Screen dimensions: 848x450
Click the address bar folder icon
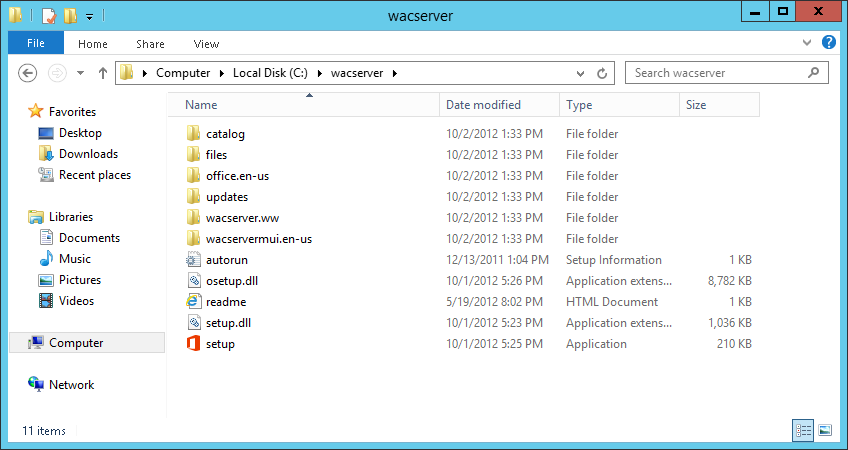coord(126,72)
